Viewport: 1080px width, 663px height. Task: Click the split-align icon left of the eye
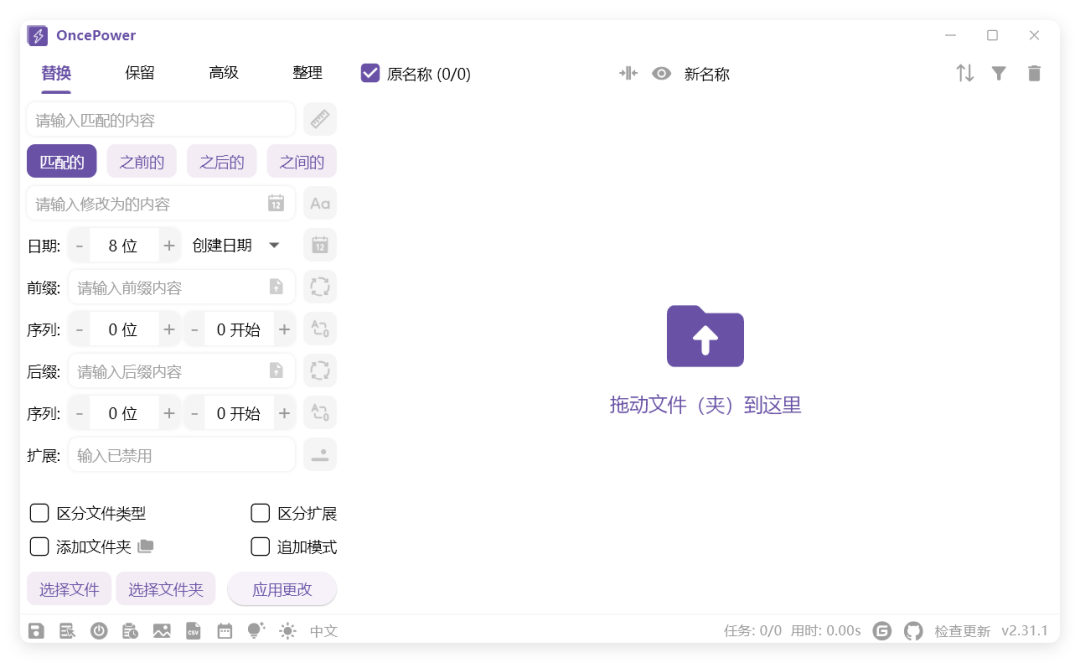tap(628, 73)
